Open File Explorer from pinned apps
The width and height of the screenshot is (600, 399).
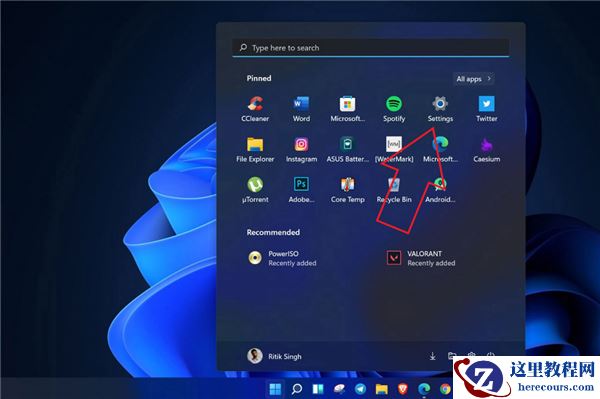click(255, 150)
